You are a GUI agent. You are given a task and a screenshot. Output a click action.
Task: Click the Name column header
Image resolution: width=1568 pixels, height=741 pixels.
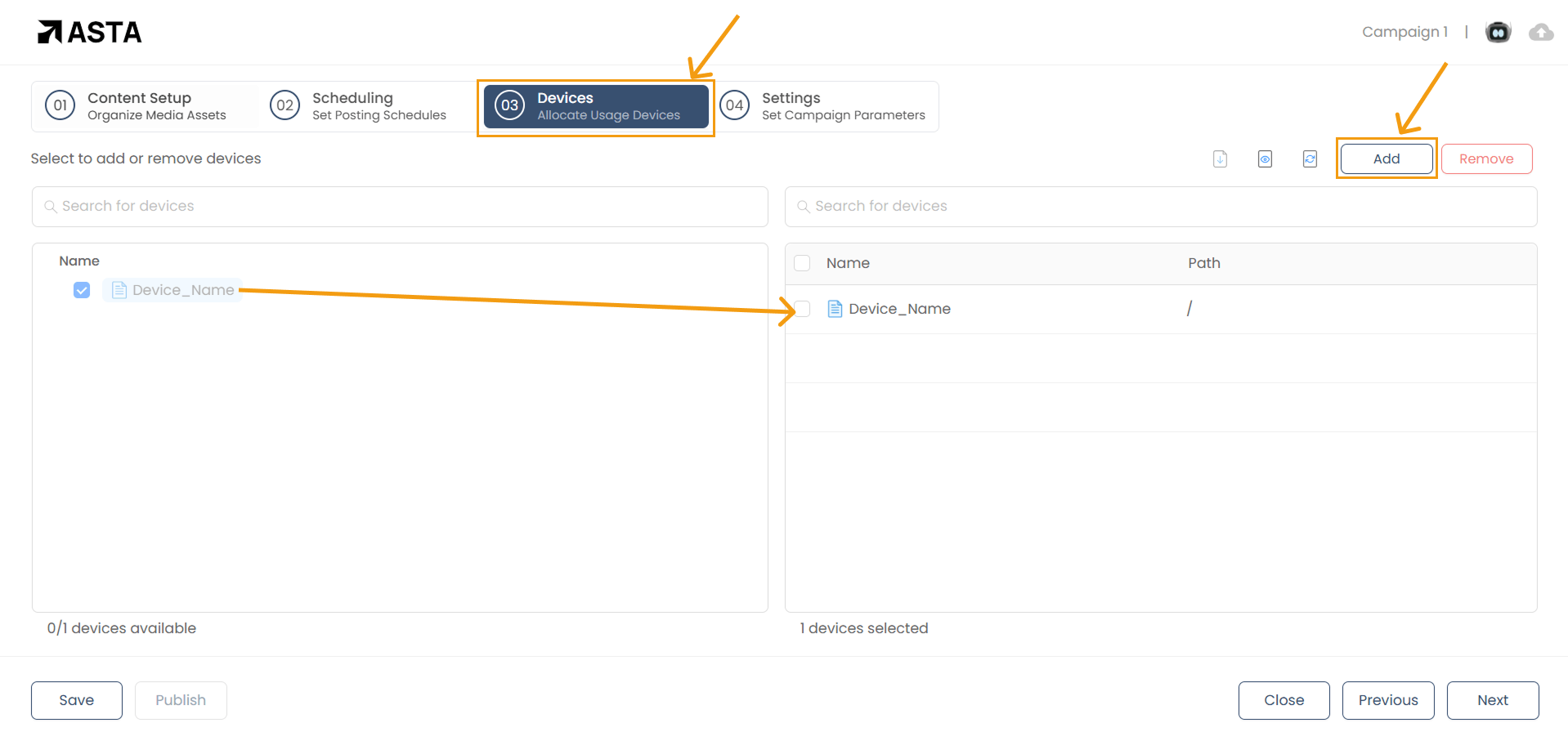847,263
